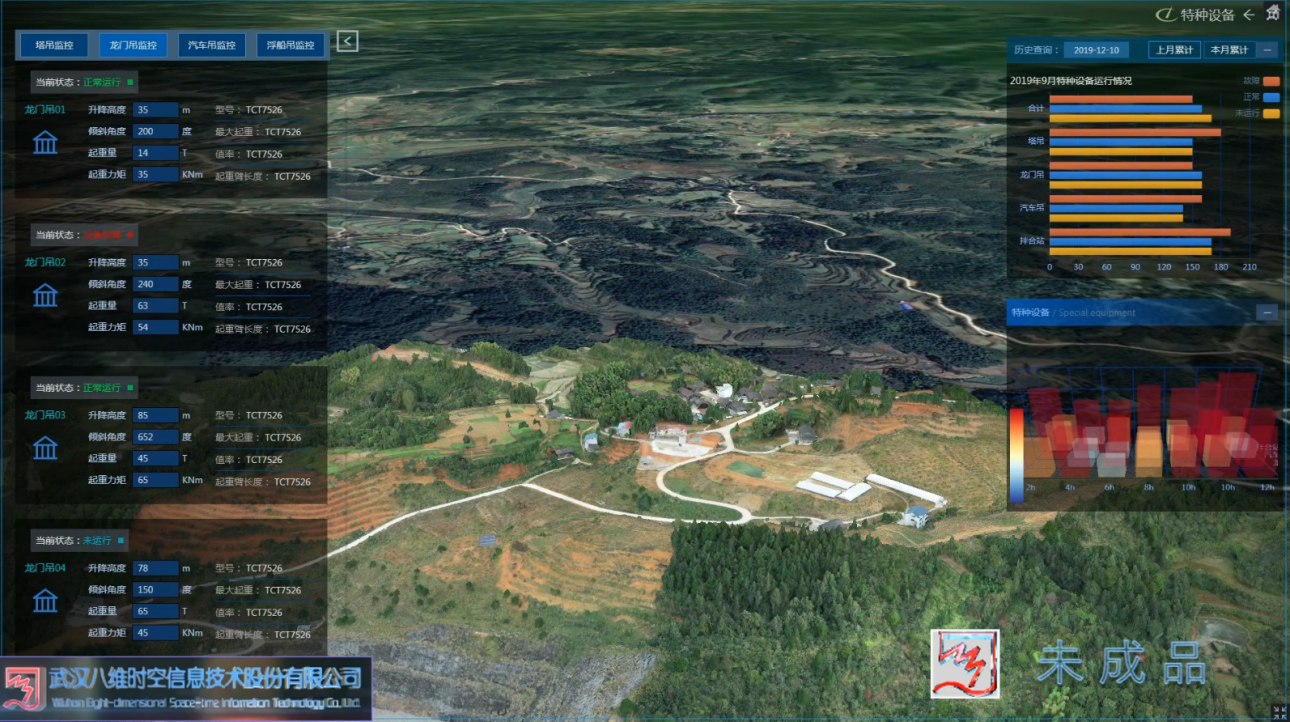Show 本月累计 statistics
The width and height of the screenshot is (1290, 722).
[1229, 50]
